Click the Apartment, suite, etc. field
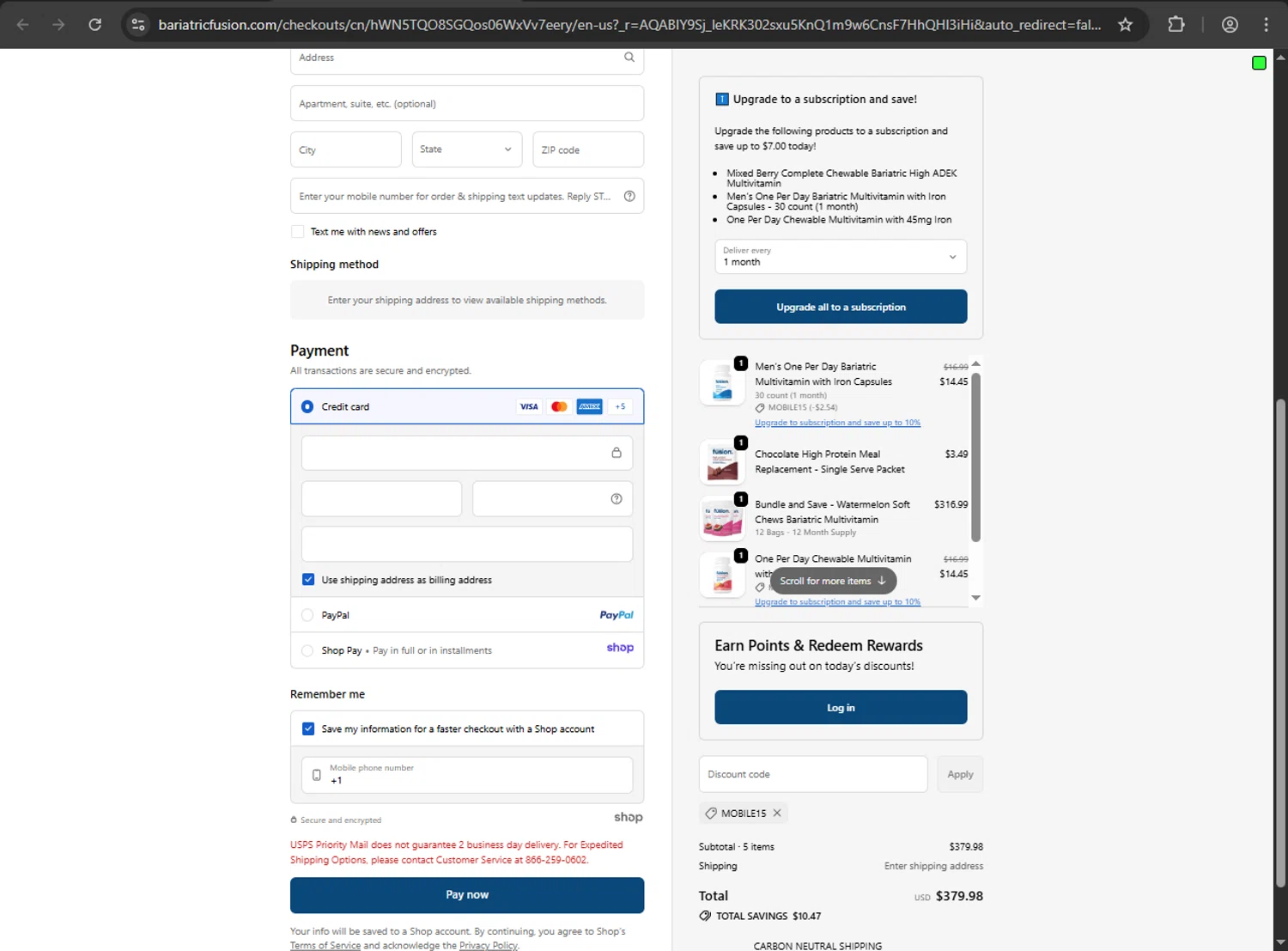The image size is (1288, 951). pyautogui.click(x=467, y=103)
